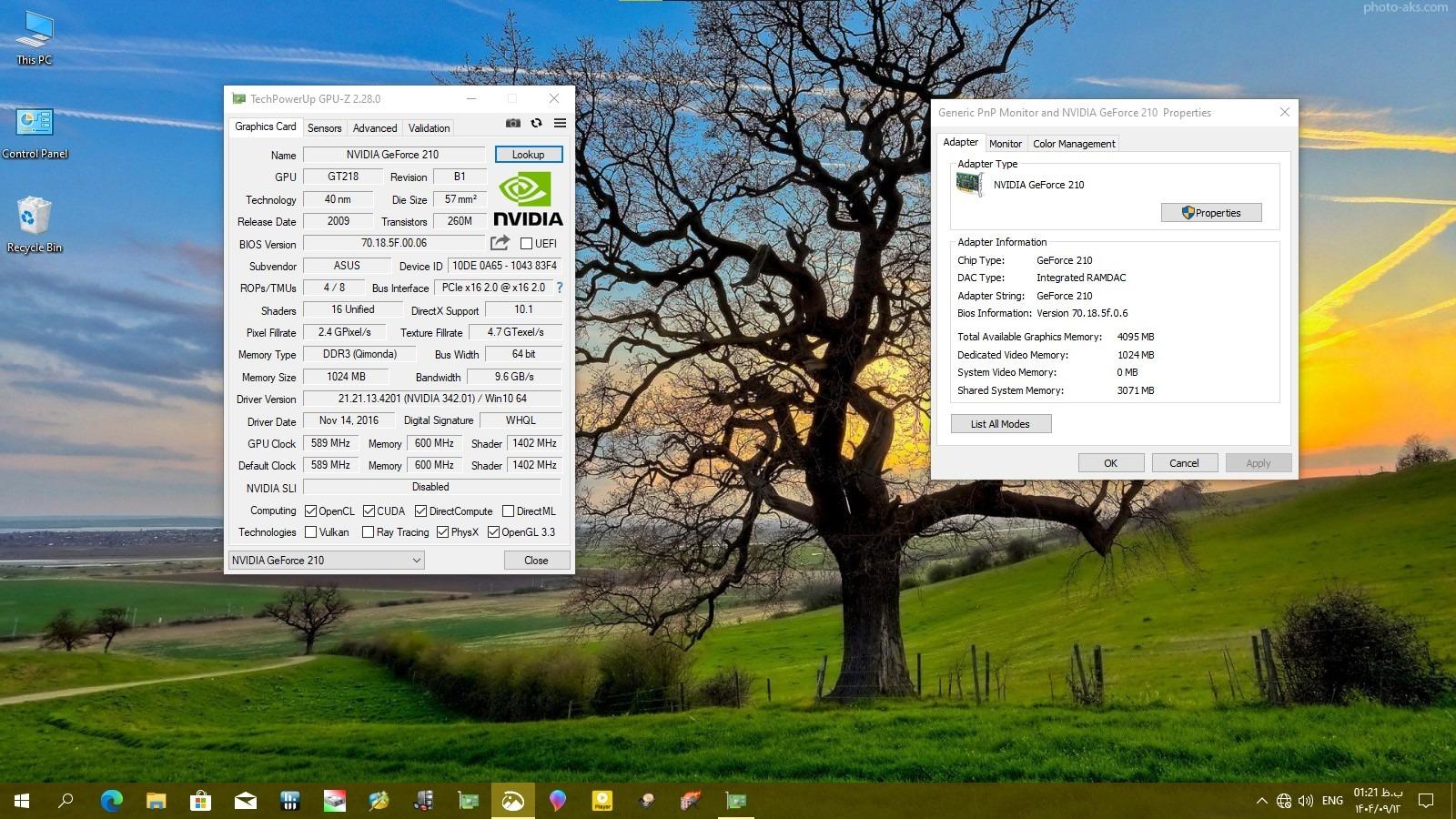1456x819 pixels.
Task: Toggle the UEFI checkbox
Action: 526,244
